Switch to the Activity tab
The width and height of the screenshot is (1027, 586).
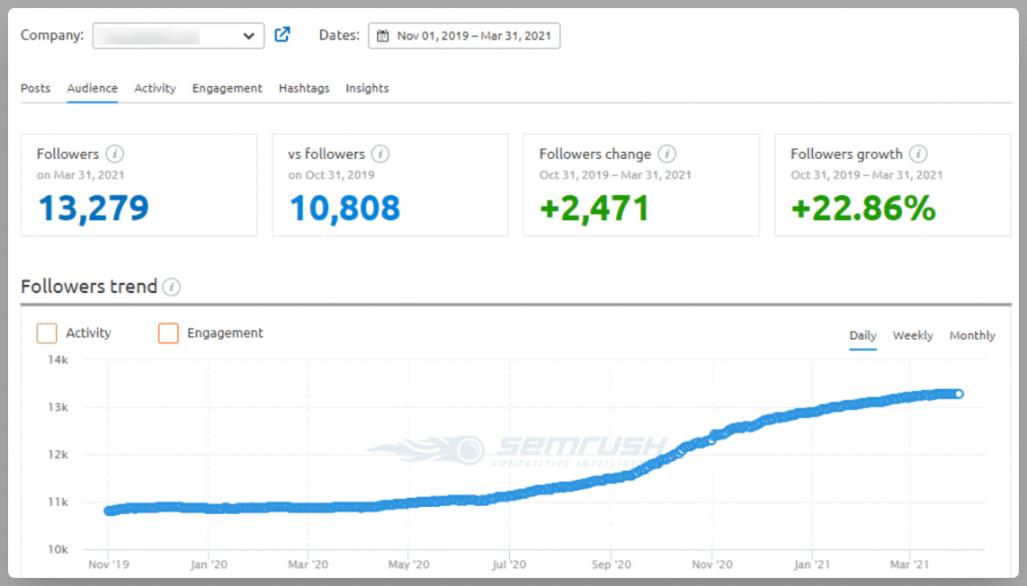[155, 88]
